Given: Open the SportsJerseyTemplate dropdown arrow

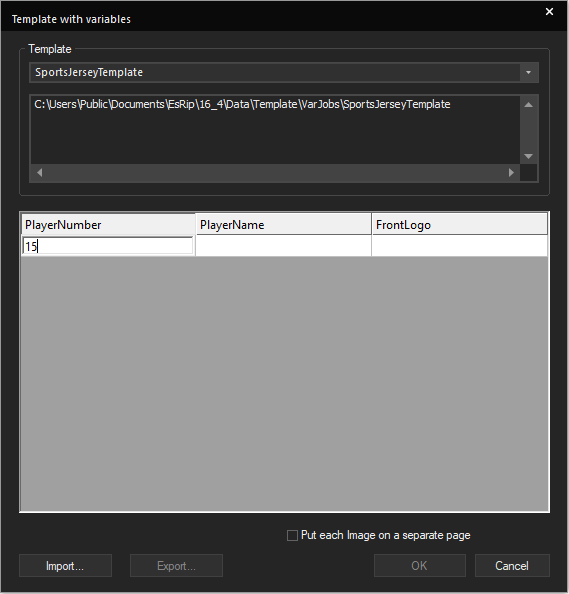Looking at the screenshot, I should pyautogui.click(x=528, y=72).
